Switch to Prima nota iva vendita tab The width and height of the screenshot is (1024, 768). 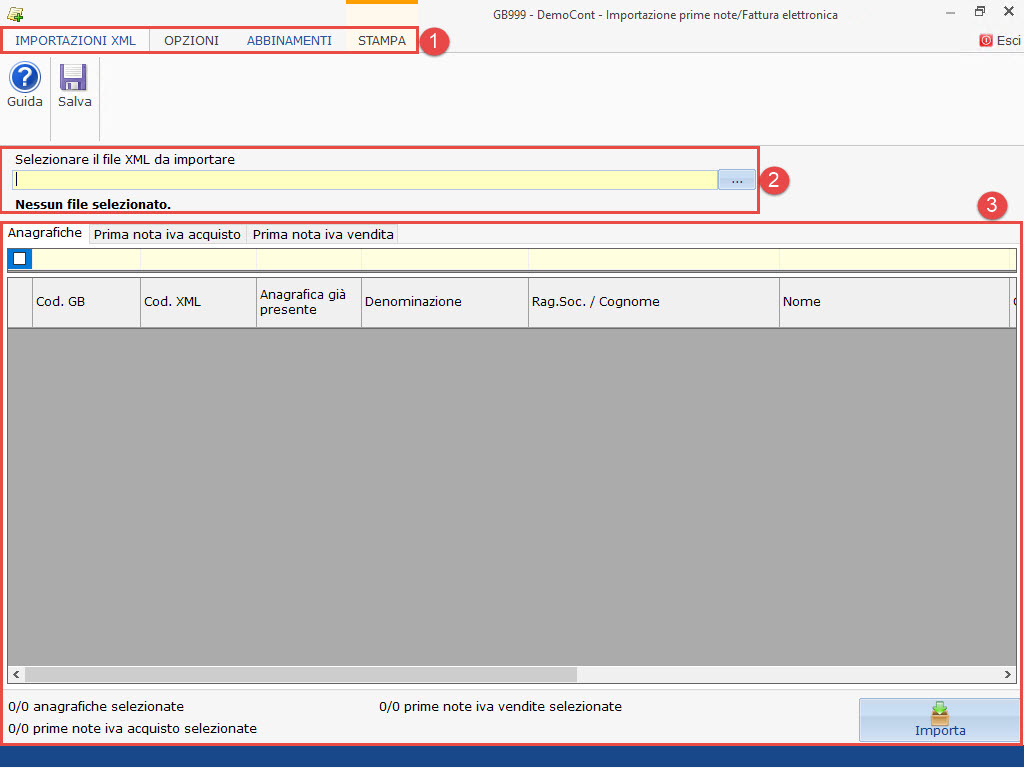pyautogui.click(x=322, y=234)
